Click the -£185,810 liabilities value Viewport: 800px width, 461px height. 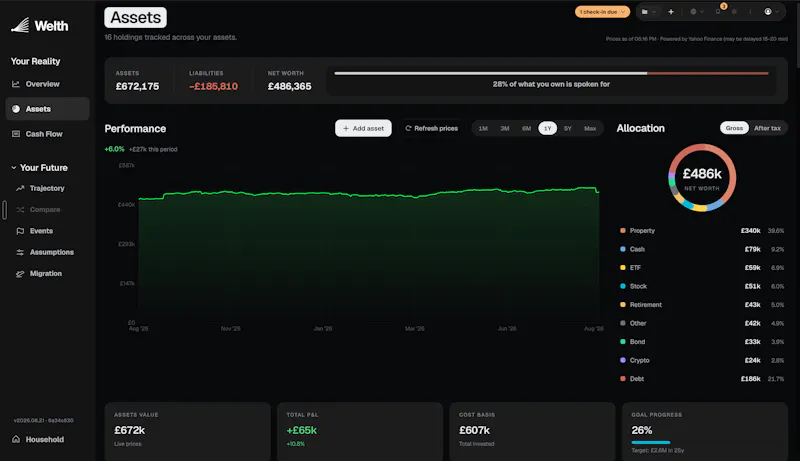point(213,86)
